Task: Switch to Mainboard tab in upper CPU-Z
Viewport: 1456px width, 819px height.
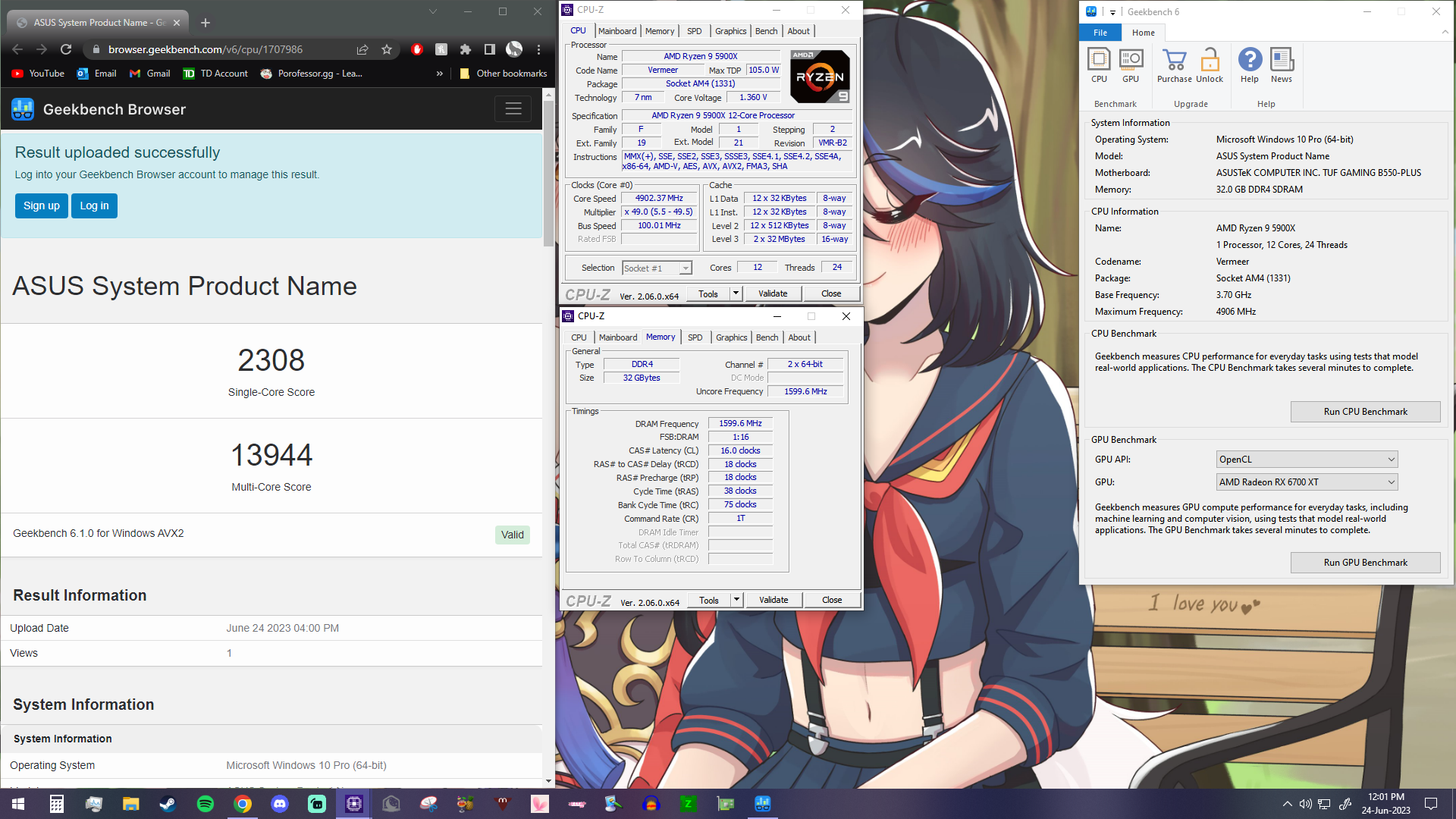Action: point(617,31)
